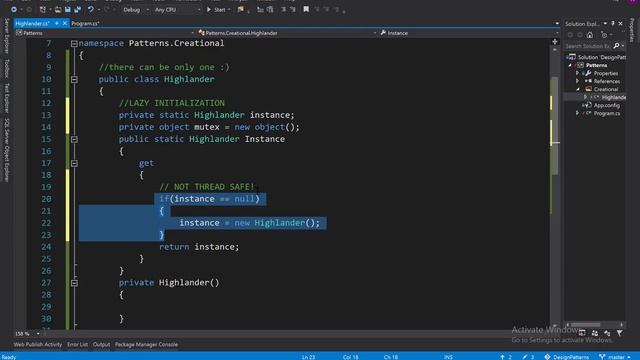Click the DesignPatterns repository status item
The image size is (640, 360).
tap(567, 357)
